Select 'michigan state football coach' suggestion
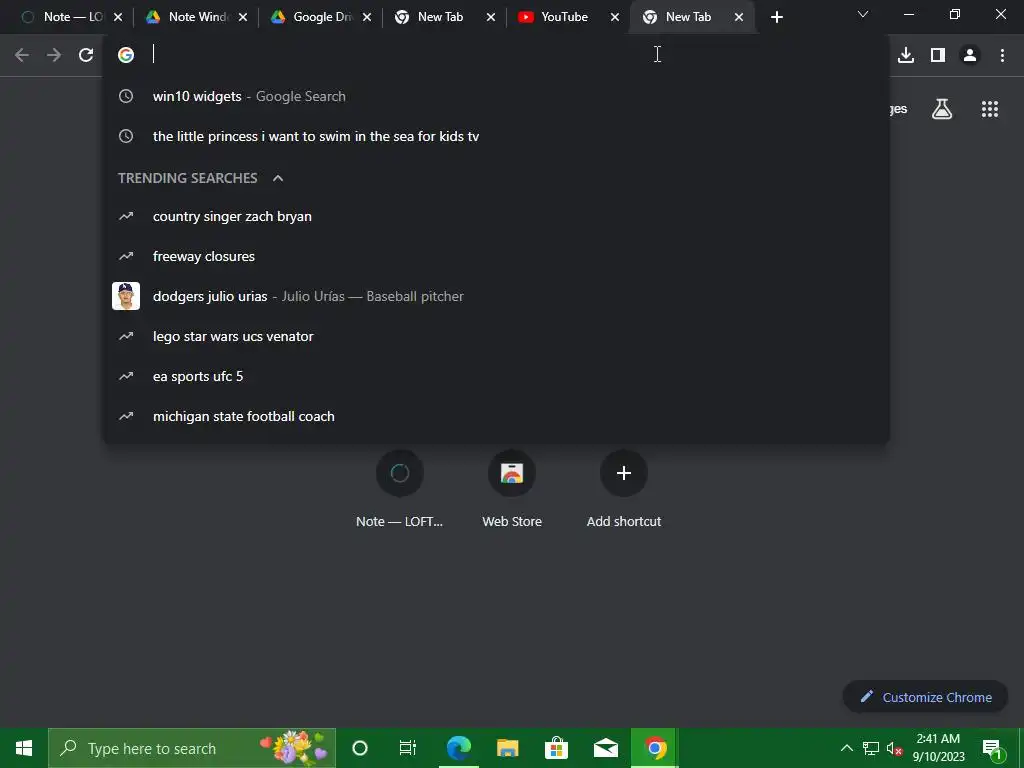The height and width of the screenshot is (768, 1024). point(496,417)
